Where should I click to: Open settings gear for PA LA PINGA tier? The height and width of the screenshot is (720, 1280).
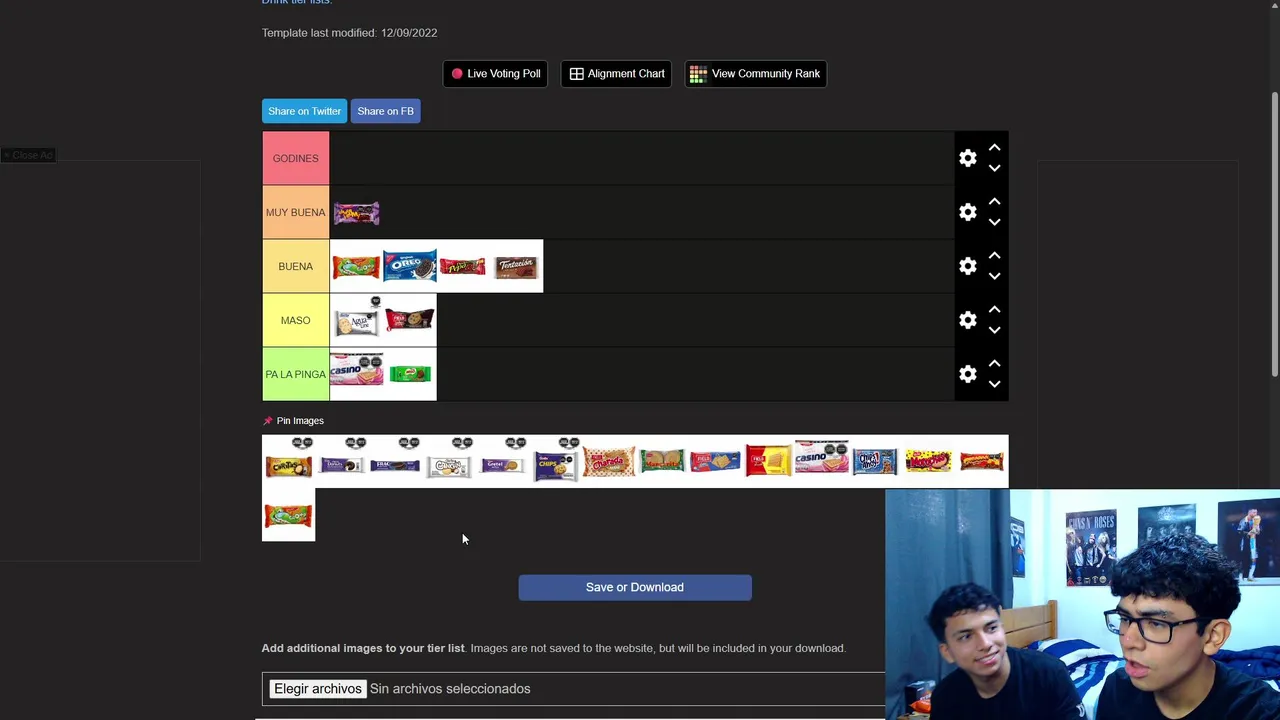[967, 374]
